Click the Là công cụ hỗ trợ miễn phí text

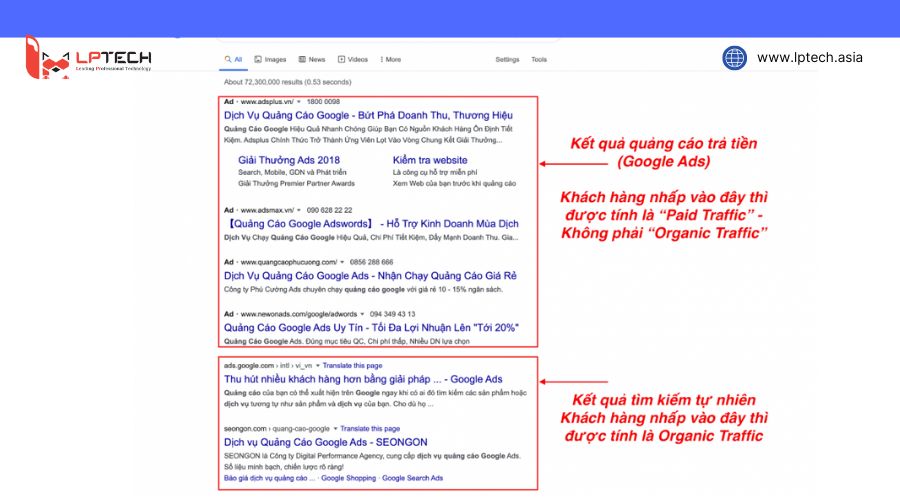(435, 172)
